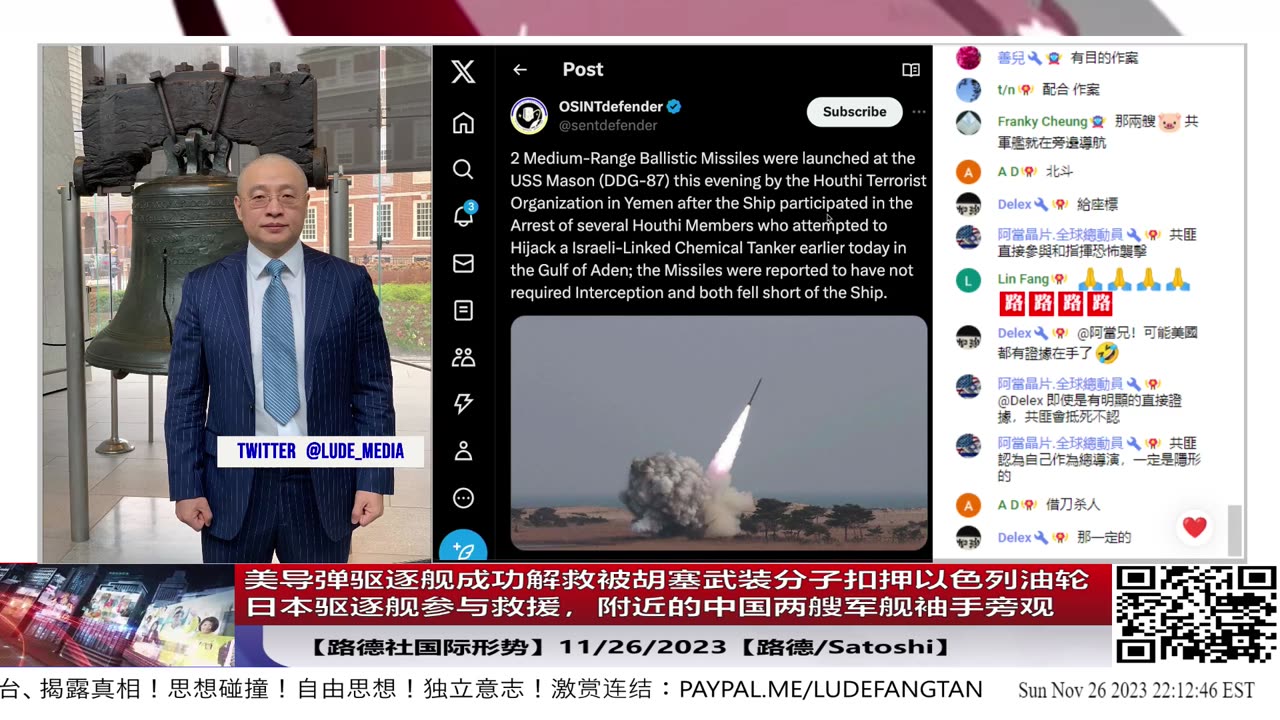The image size is (1280, 720).
Task: Open the lightning bolt Premium icon
Action: (463, 404)
